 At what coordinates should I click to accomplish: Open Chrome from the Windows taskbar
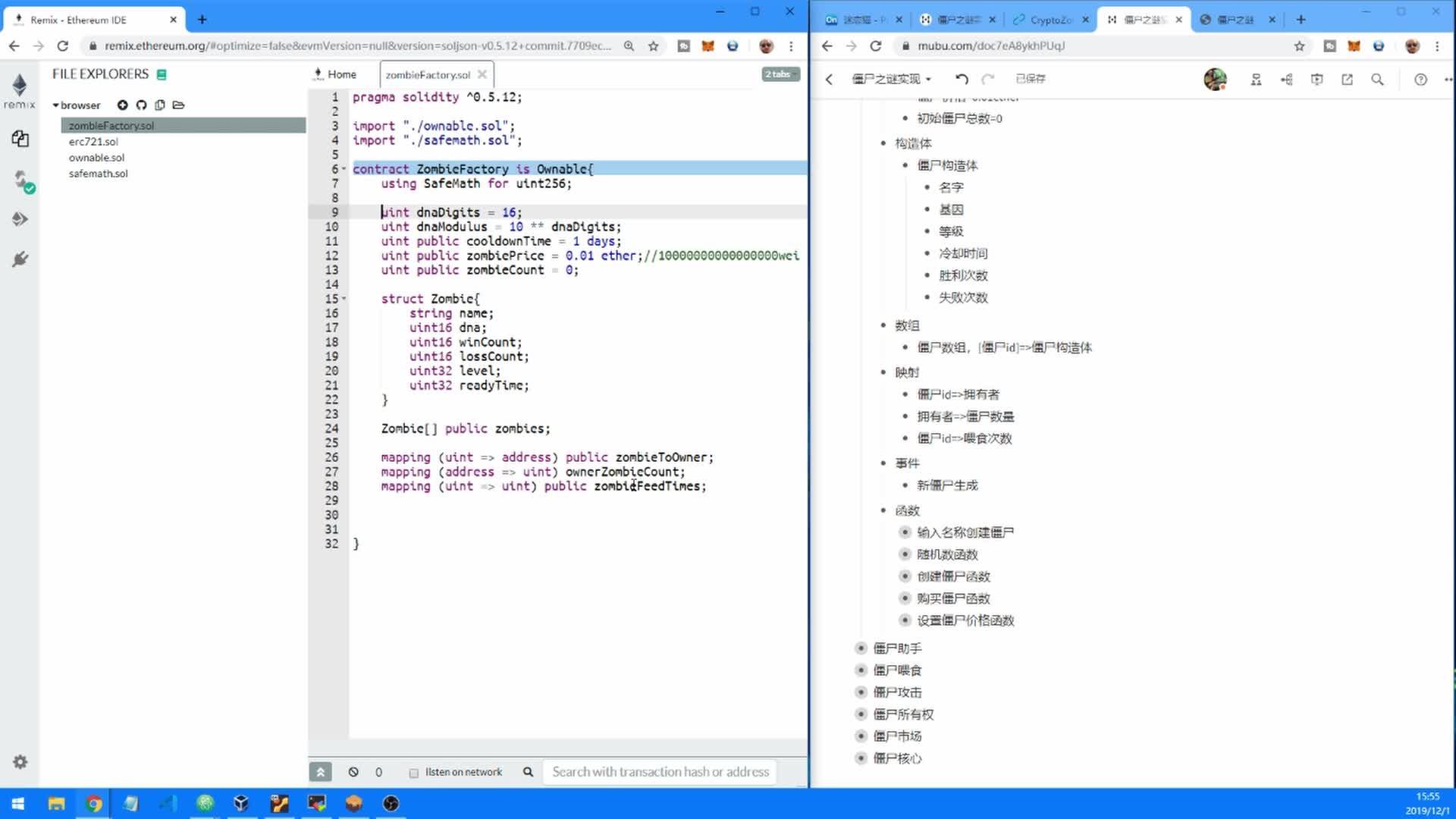coord(94,804)
